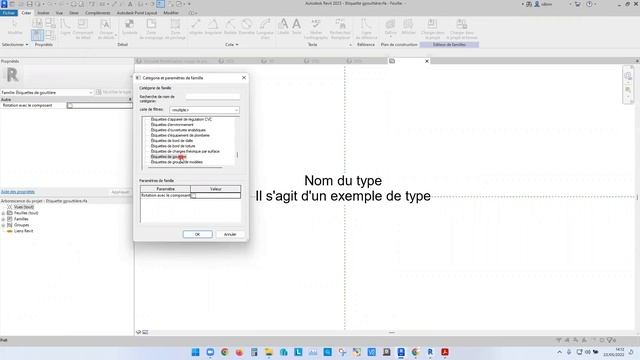Switch to the Vue ribbon tab
640x360 pixels.
[x=59, y=13]
